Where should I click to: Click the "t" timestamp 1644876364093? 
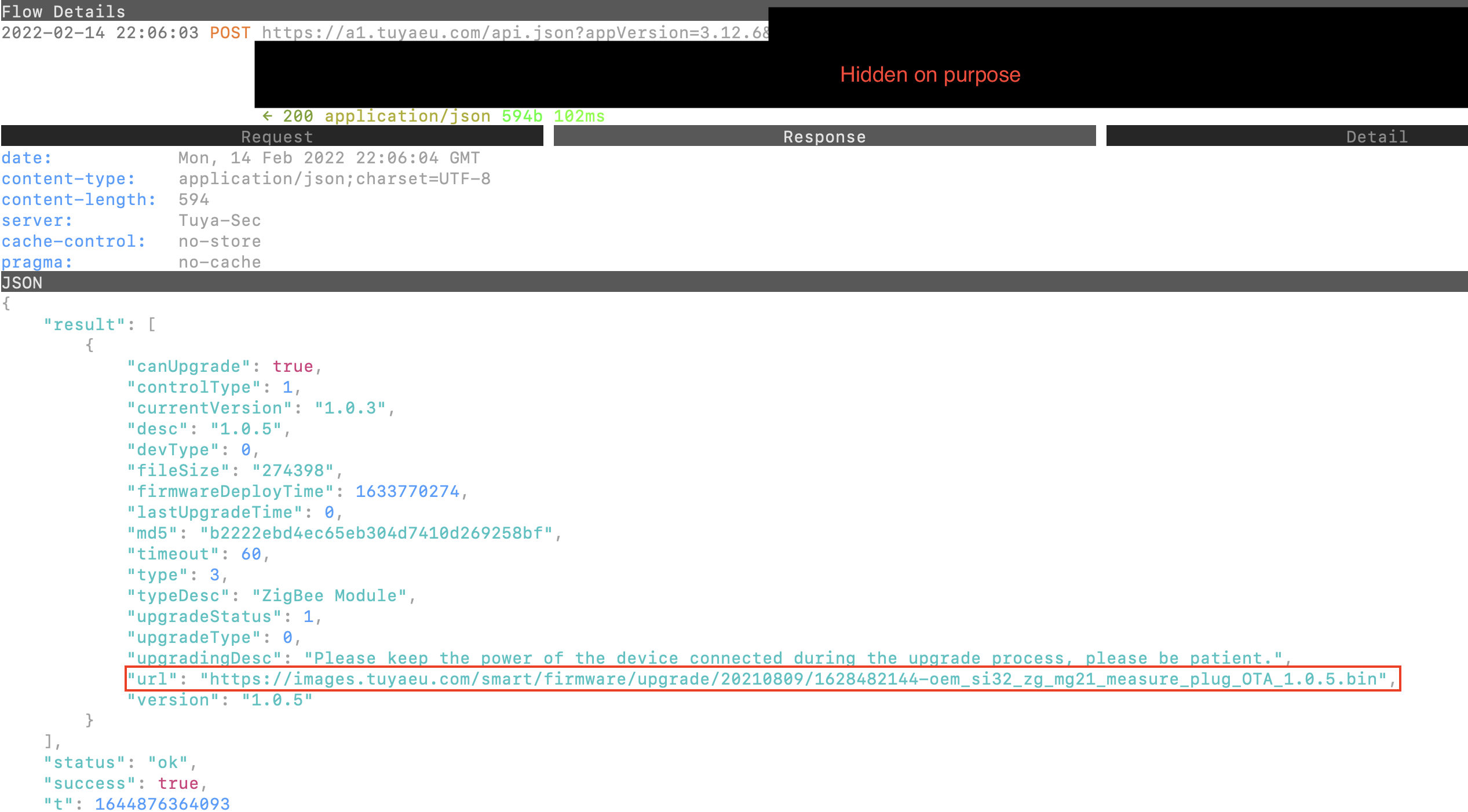162,804
